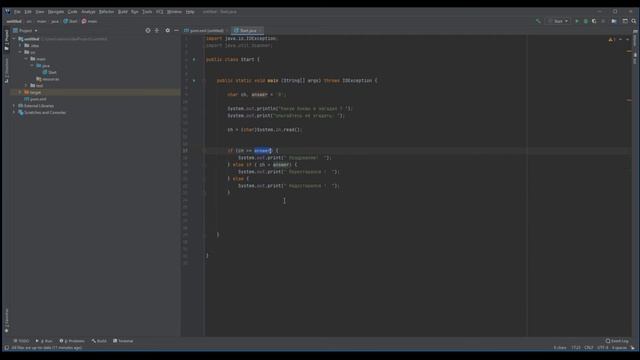Click the Build project hammer icon
Viewport: 640px width, 360px height.
click(x=538, y=21)
